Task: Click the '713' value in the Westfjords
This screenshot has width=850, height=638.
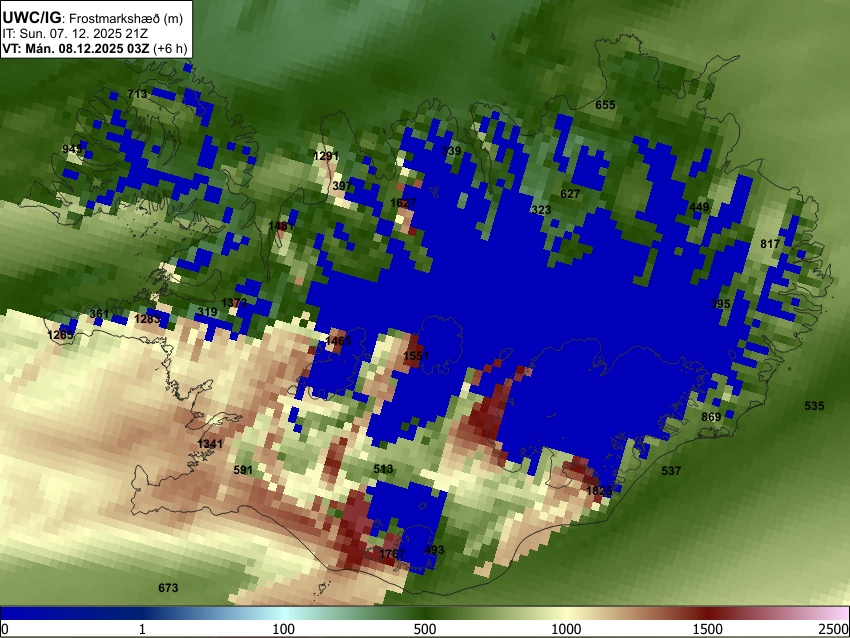Action: [137, 94]
